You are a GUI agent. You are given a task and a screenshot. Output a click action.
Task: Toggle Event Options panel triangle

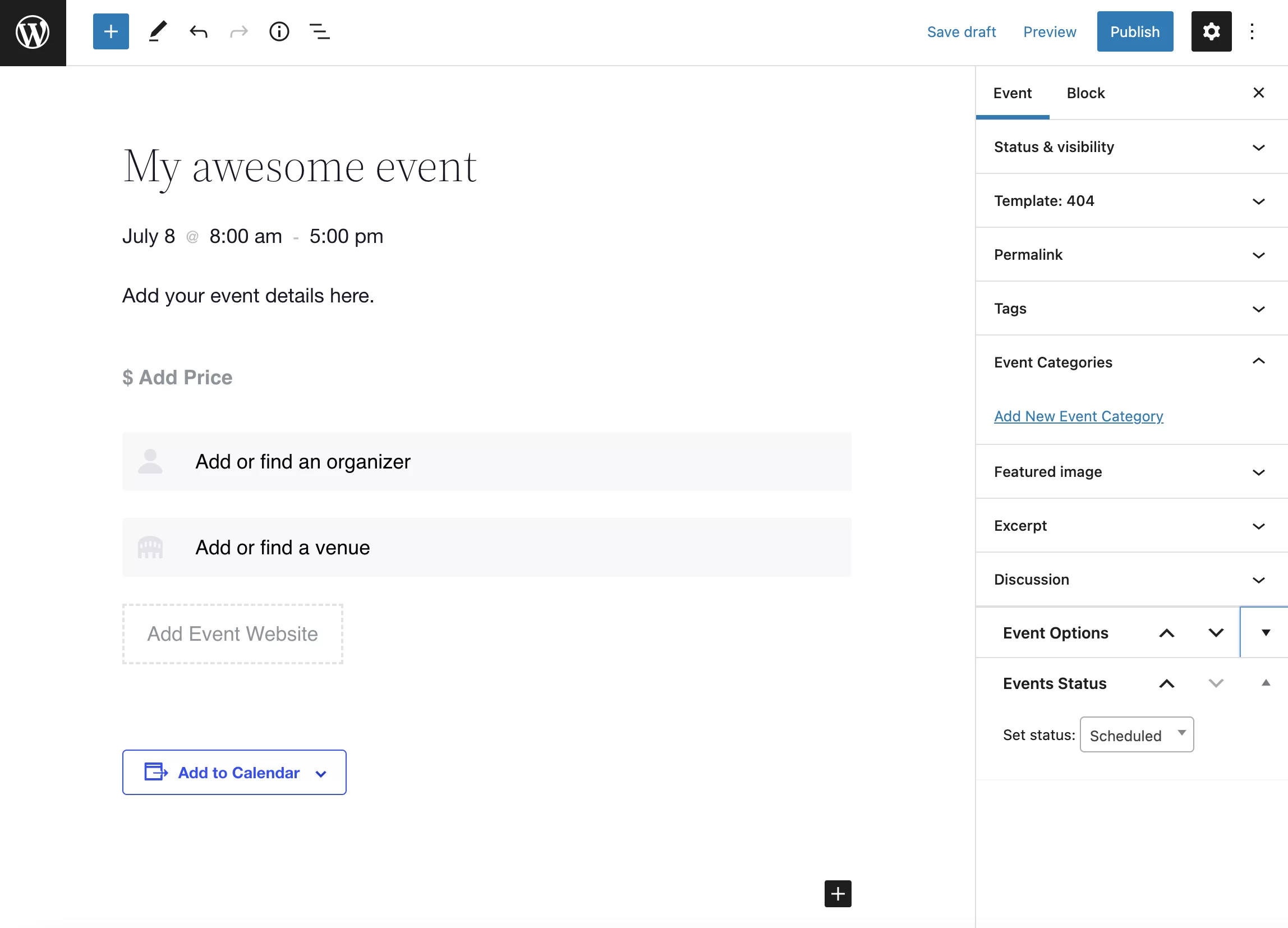click(1266, 633)
